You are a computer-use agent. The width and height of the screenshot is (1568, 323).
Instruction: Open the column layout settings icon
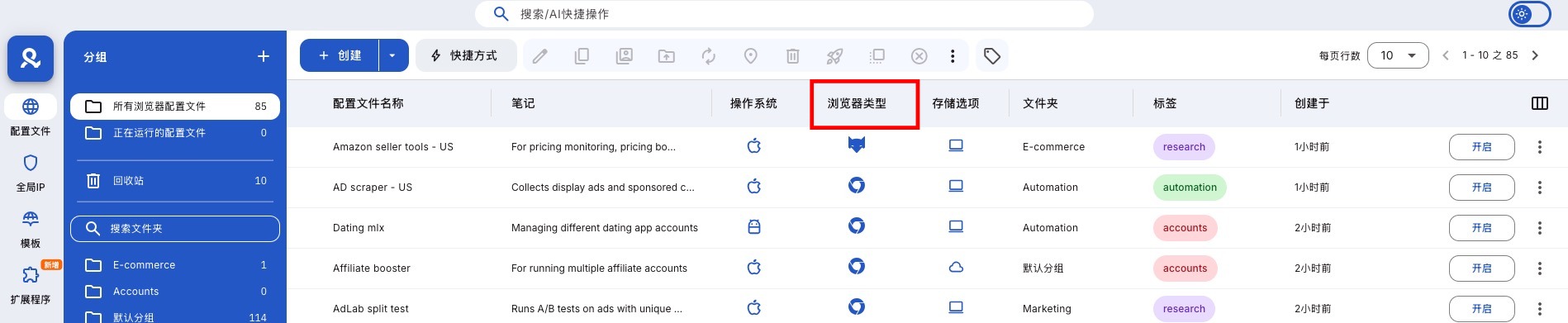pyautogui.click(x=1540, y=103)
